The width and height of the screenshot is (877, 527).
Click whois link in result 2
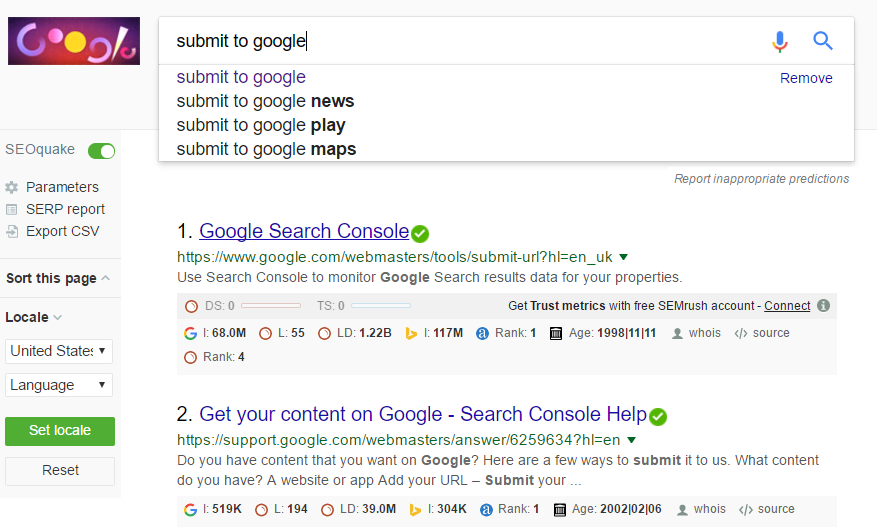point(709,509)
